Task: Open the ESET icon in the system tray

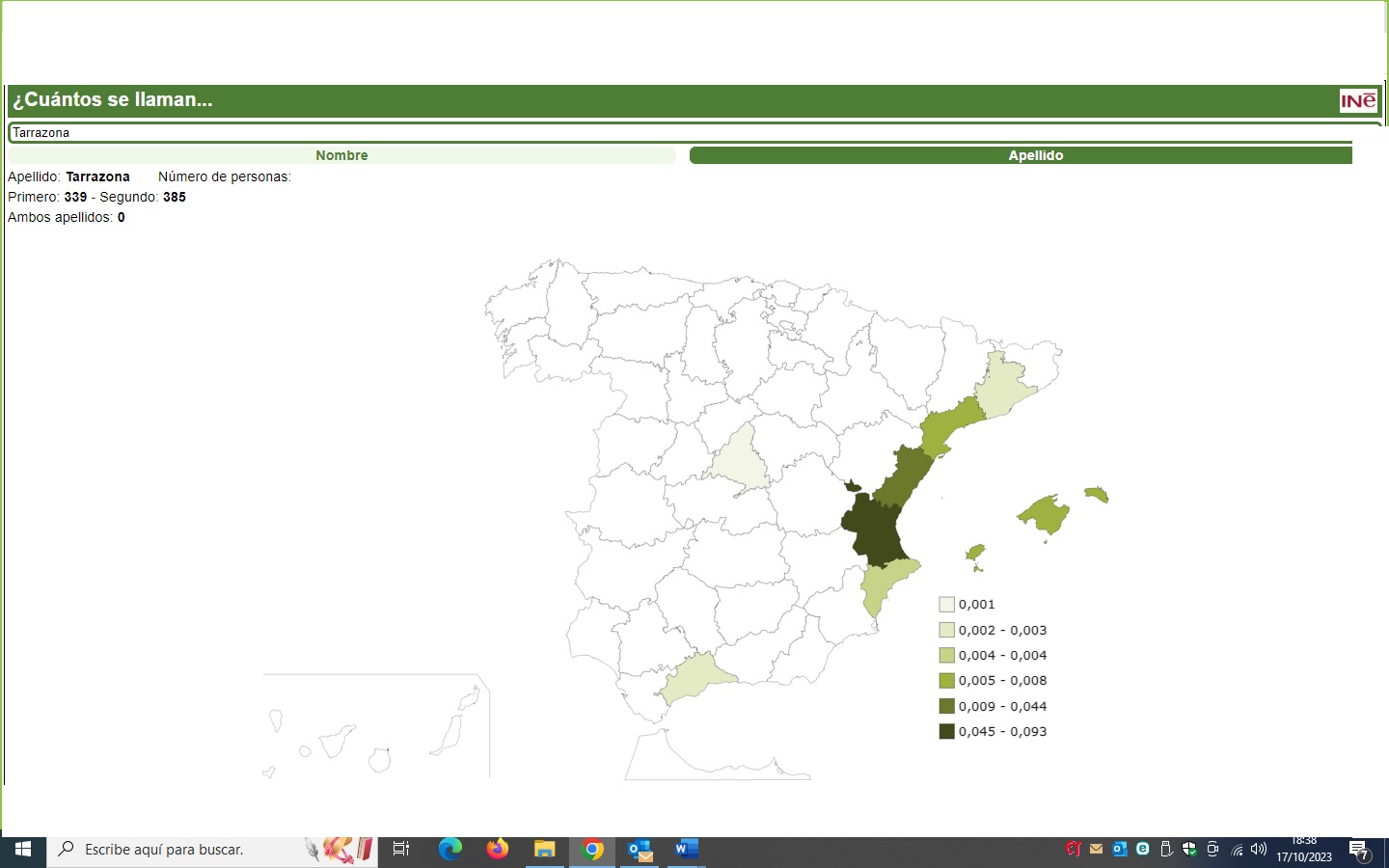Action: pyautogui.click(x=1144, y=850)
